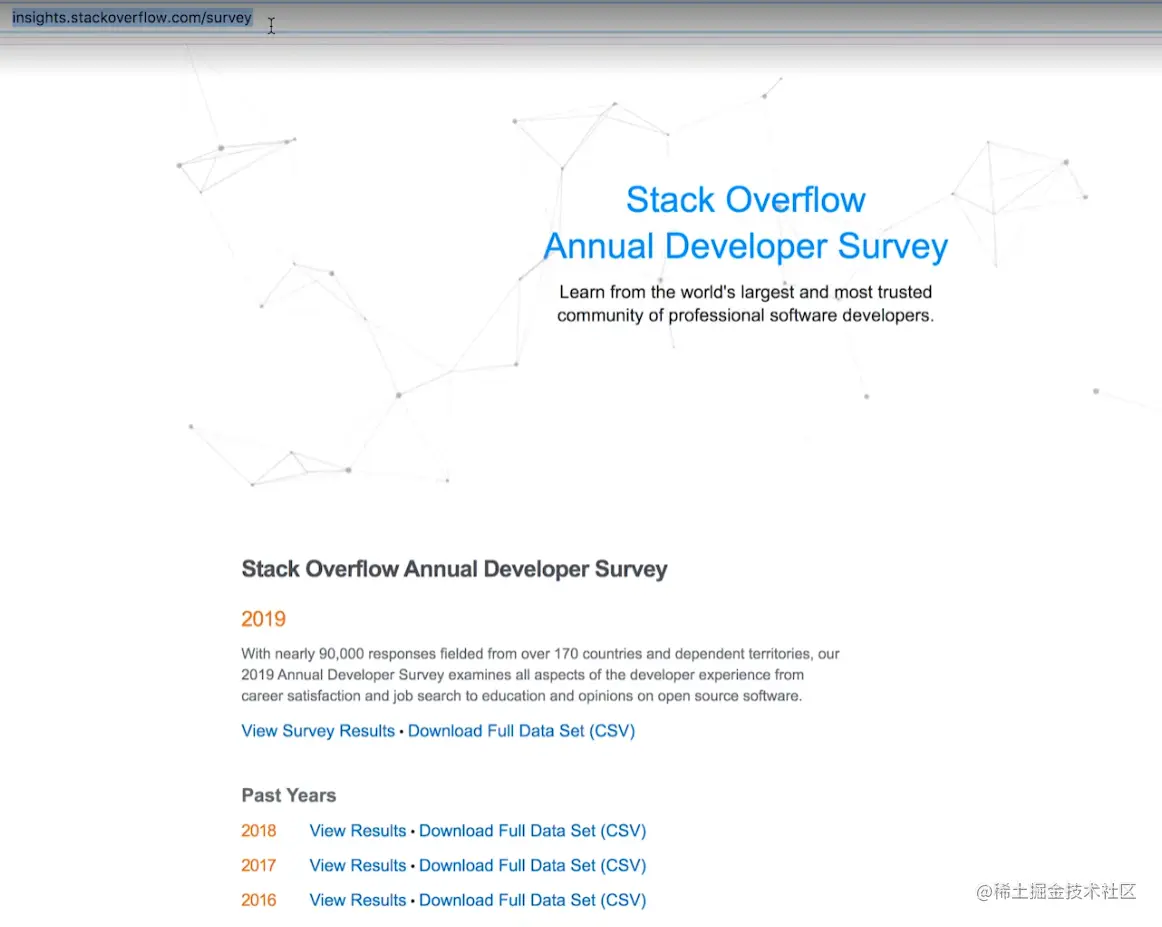Download the 2017 Full Data Set (CSV)
Viewport: 1162px width, 927px height.
(x=533, y=865)
